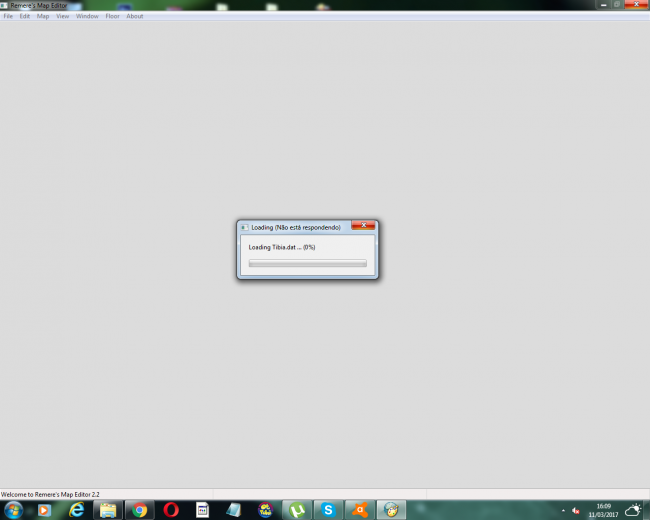650x520 pixels.
Task: Click the weather cloud tray icon
Action: 633,510
